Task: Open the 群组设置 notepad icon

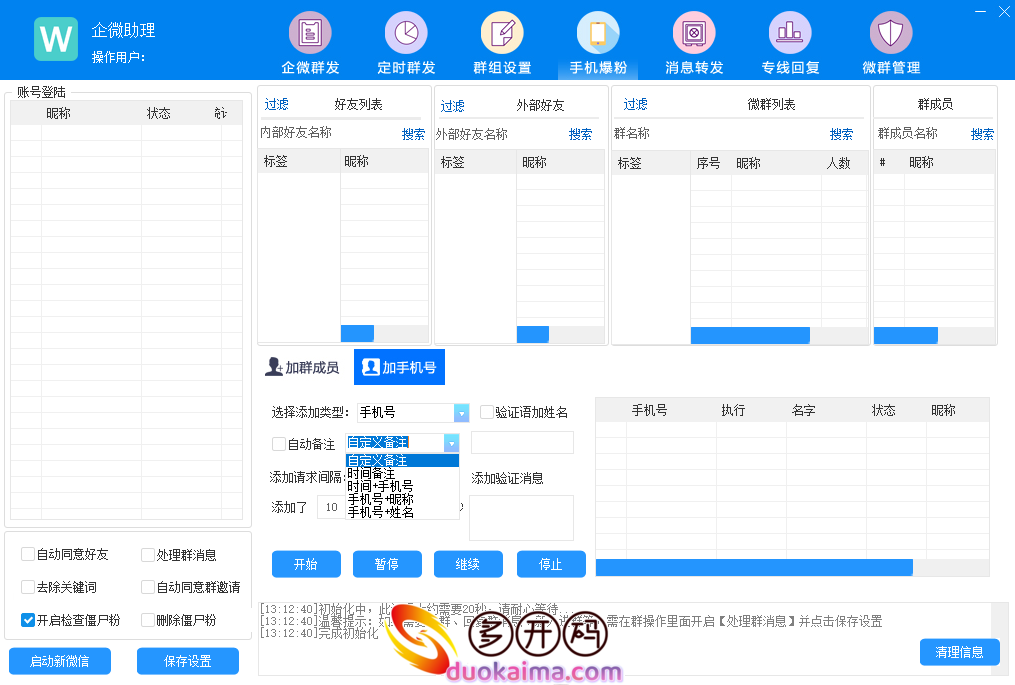Action: click(x=502, y=33)
